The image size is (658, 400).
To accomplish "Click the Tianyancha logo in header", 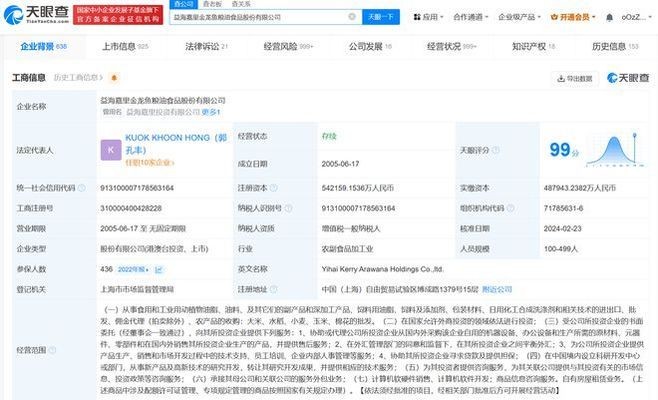I will point(36,15).
